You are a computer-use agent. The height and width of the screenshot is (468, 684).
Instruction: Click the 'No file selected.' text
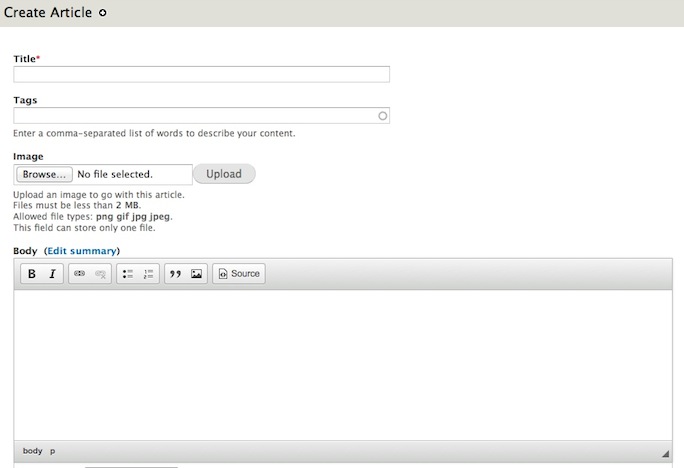[x=115, y=174]
